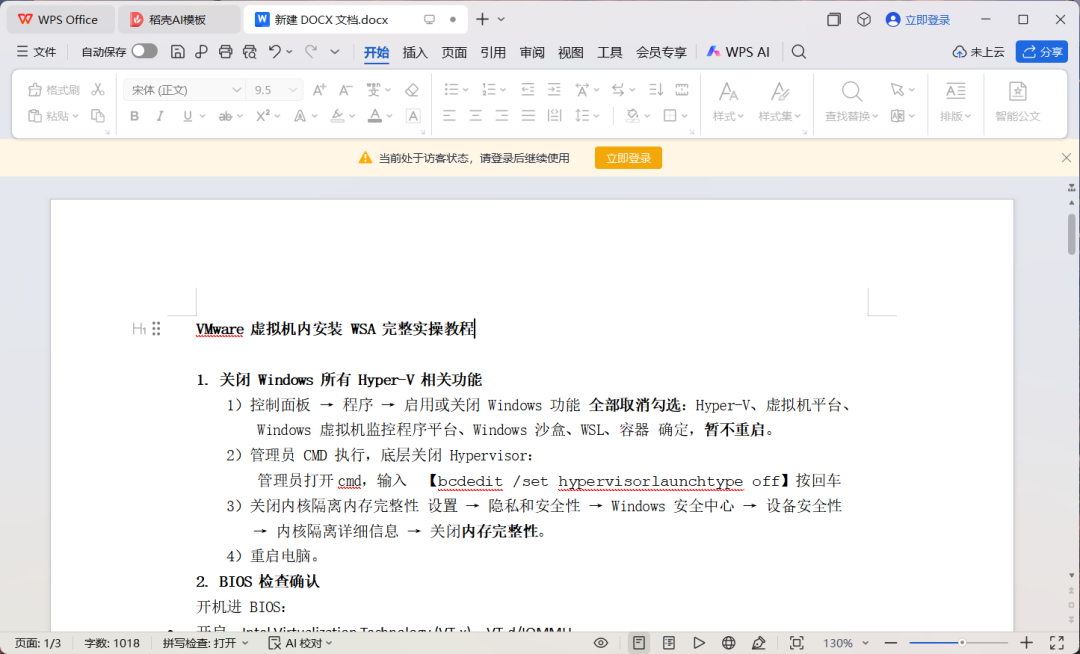Click the Decrease indent icon

(528, 89)
